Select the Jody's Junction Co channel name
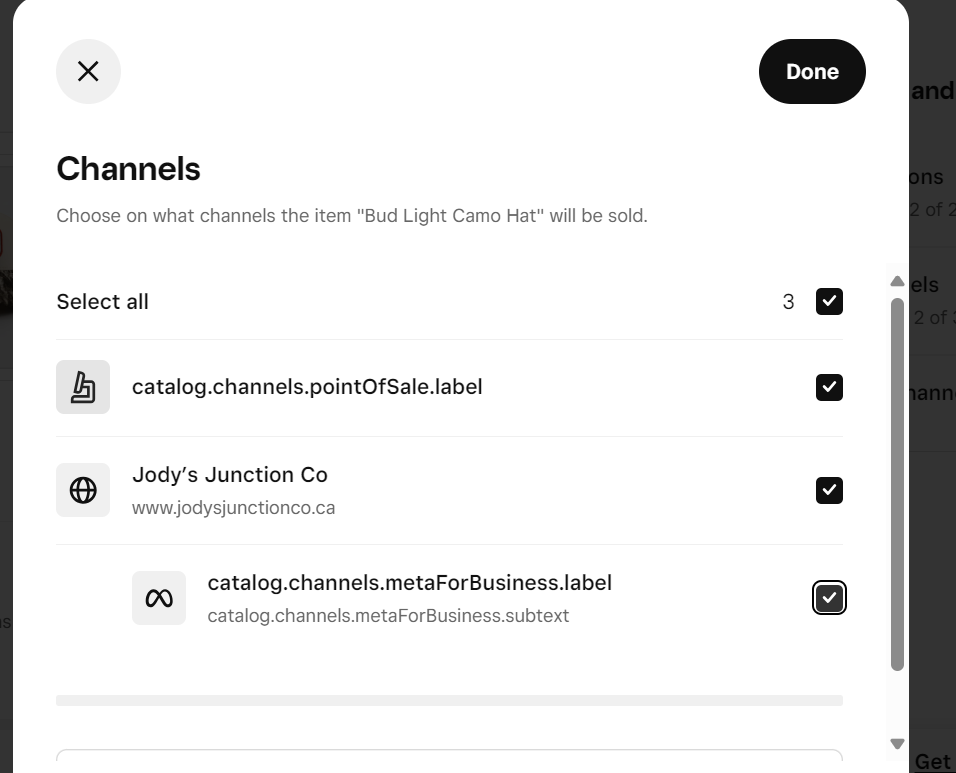 tap(230, 475)
